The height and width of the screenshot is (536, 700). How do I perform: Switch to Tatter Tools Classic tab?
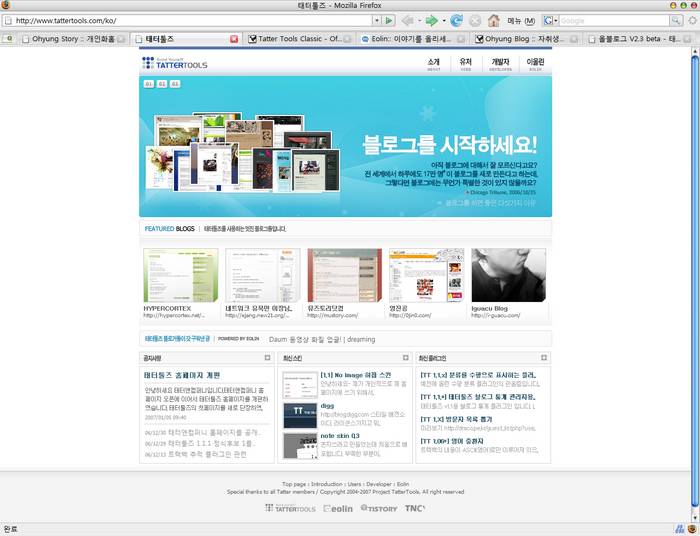coord(300,39)
